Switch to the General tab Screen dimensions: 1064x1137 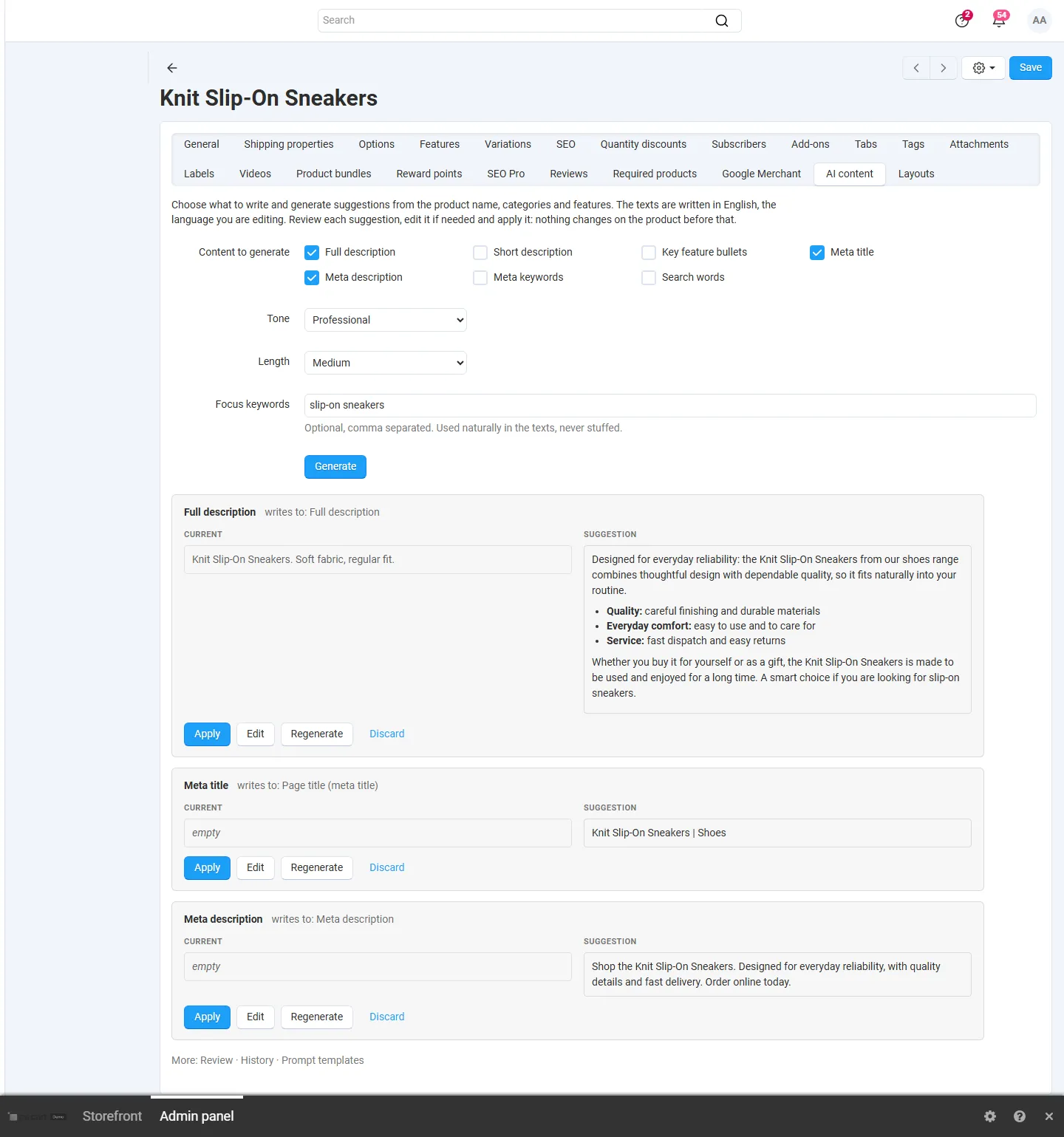(x=202, y=144)
